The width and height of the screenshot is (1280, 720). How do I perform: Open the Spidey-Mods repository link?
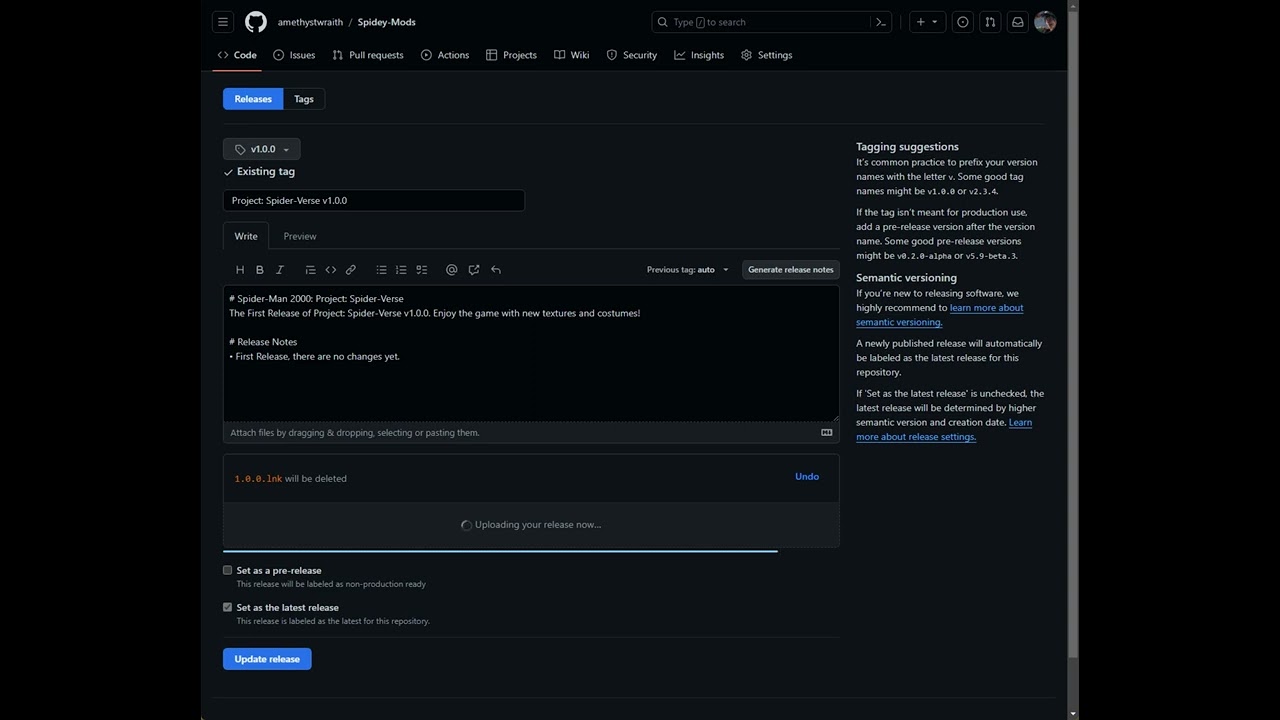(386, 22)
